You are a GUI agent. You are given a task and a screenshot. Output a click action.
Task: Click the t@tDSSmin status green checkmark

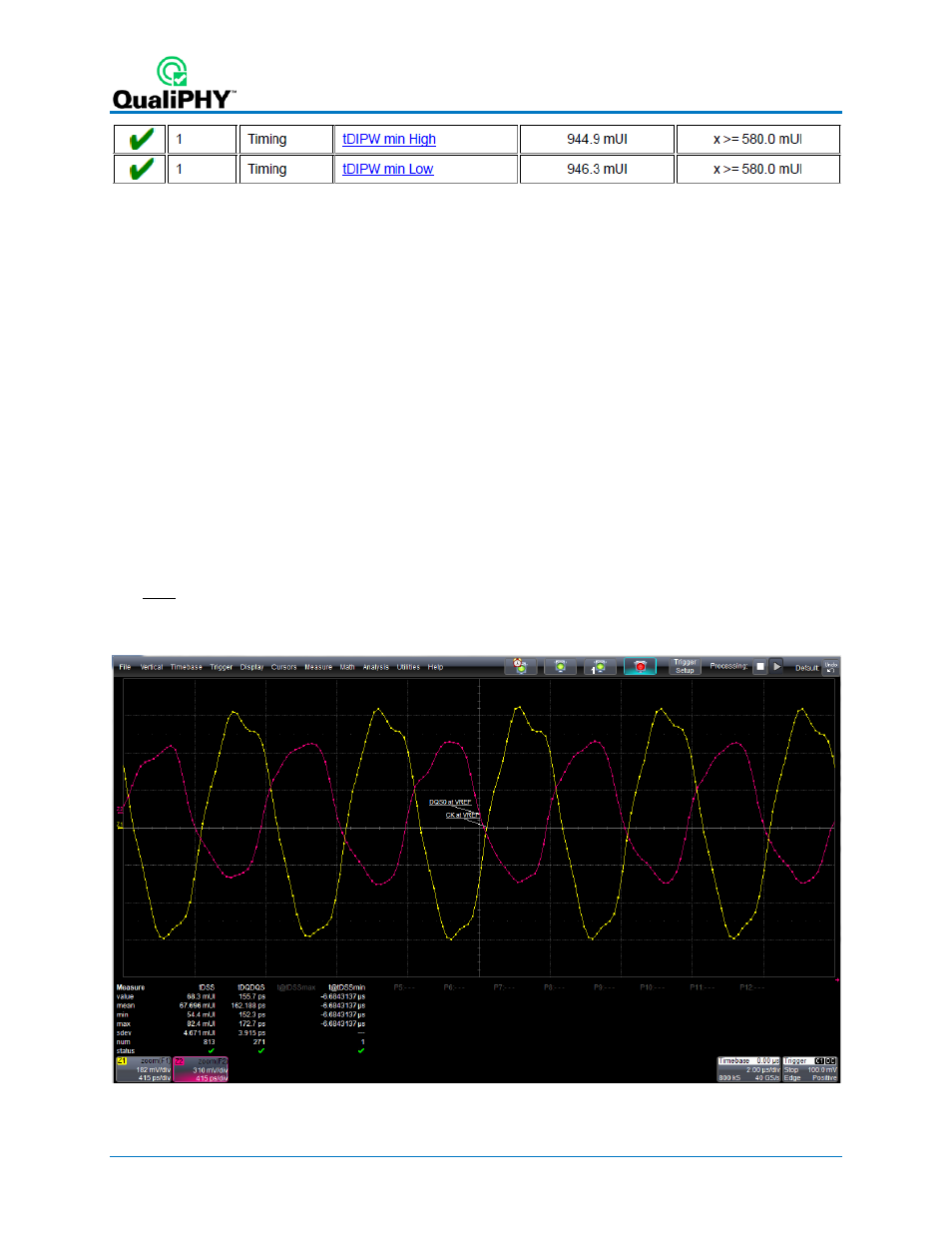[361, 1050]
